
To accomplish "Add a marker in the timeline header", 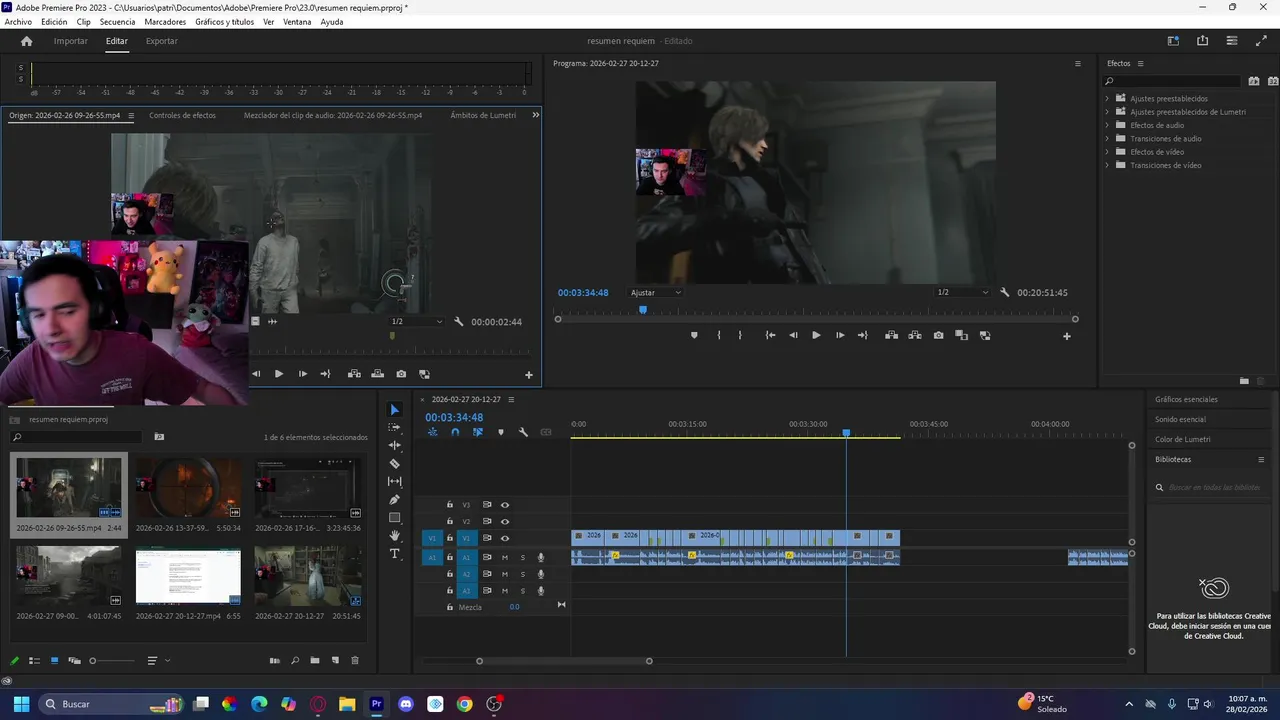I will coord(501,432).
